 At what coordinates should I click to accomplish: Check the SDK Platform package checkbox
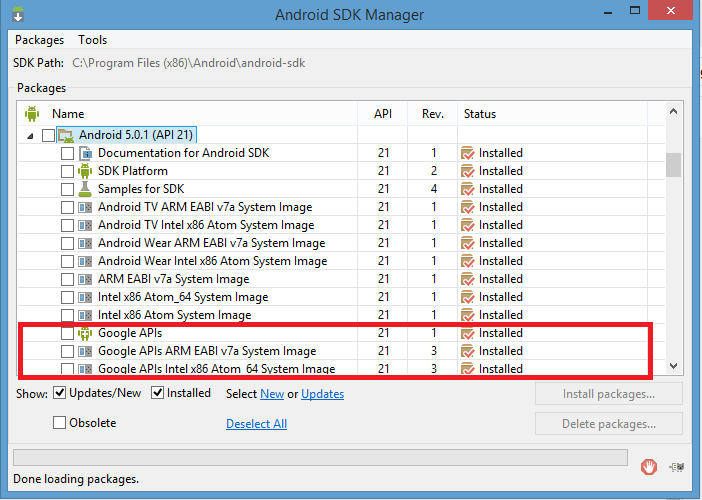click(67, 171)
